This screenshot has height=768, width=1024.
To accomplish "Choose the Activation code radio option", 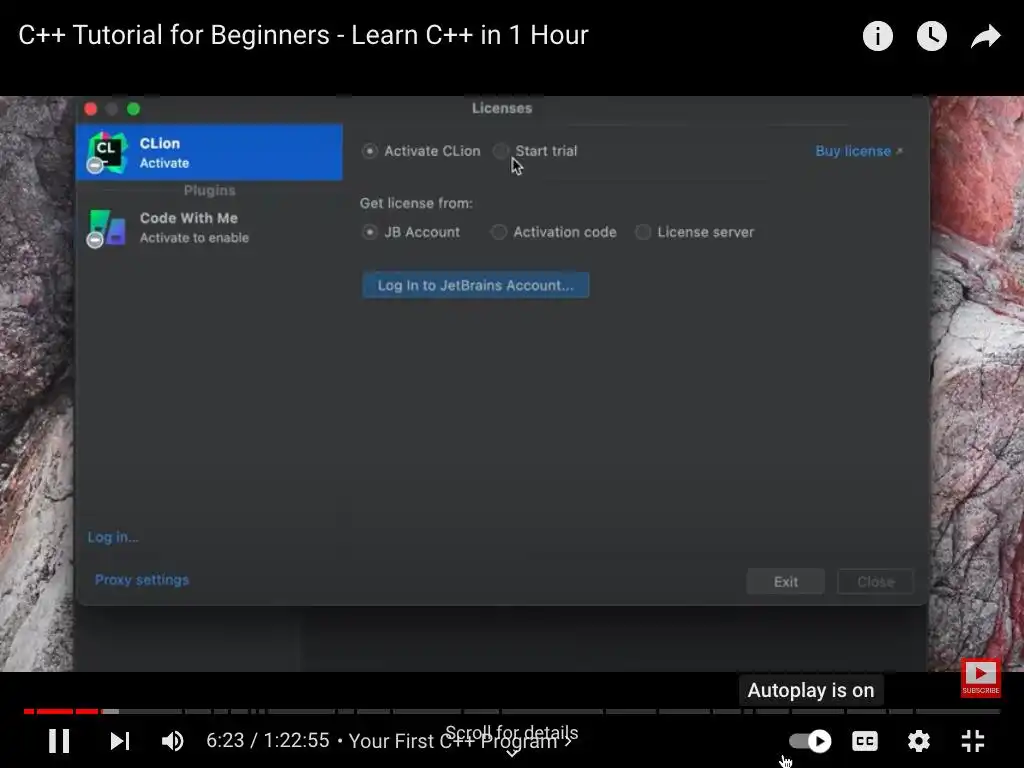I will 499,232.
